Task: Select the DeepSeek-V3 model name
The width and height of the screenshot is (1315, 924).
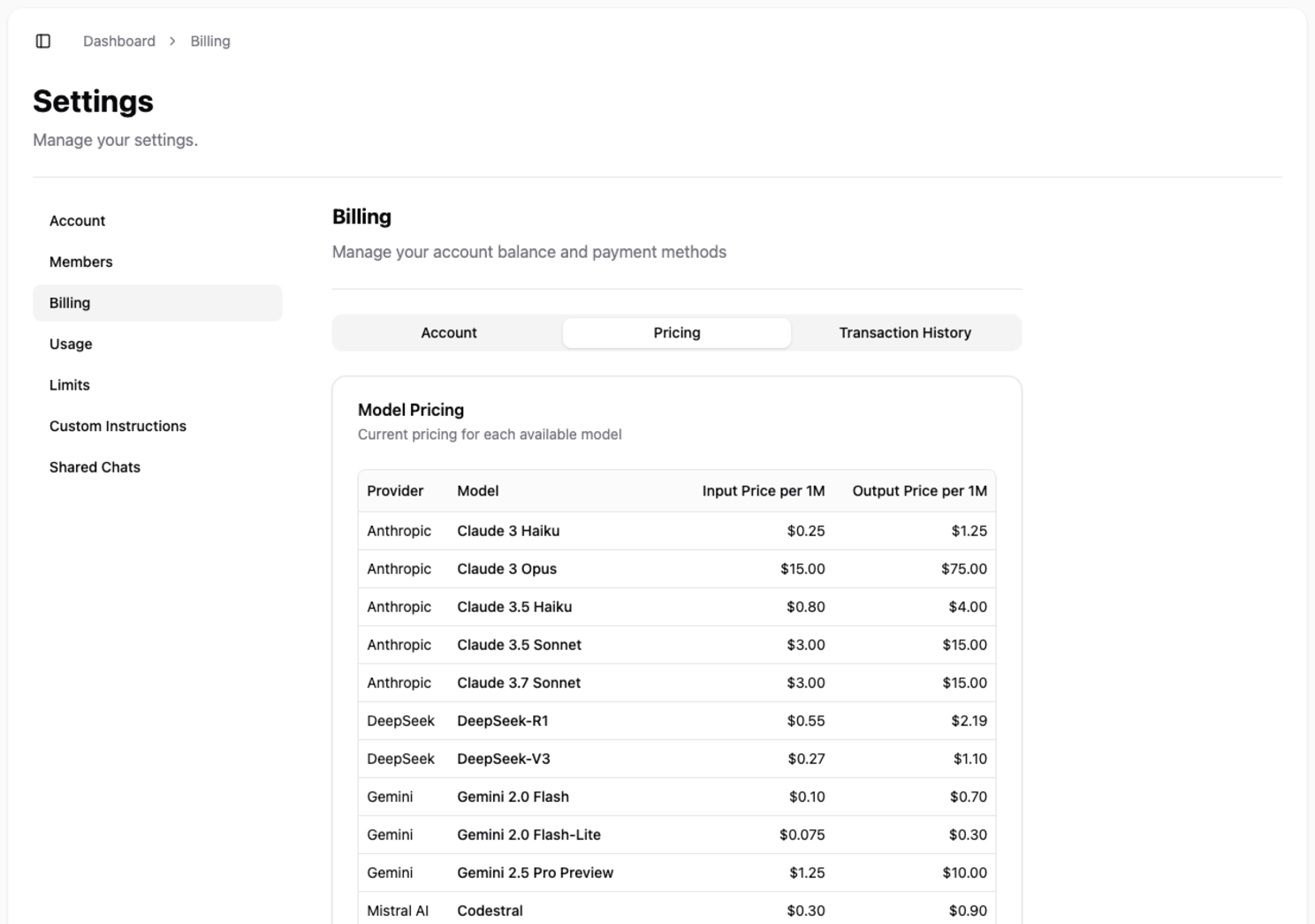Action: pos(504,759)
